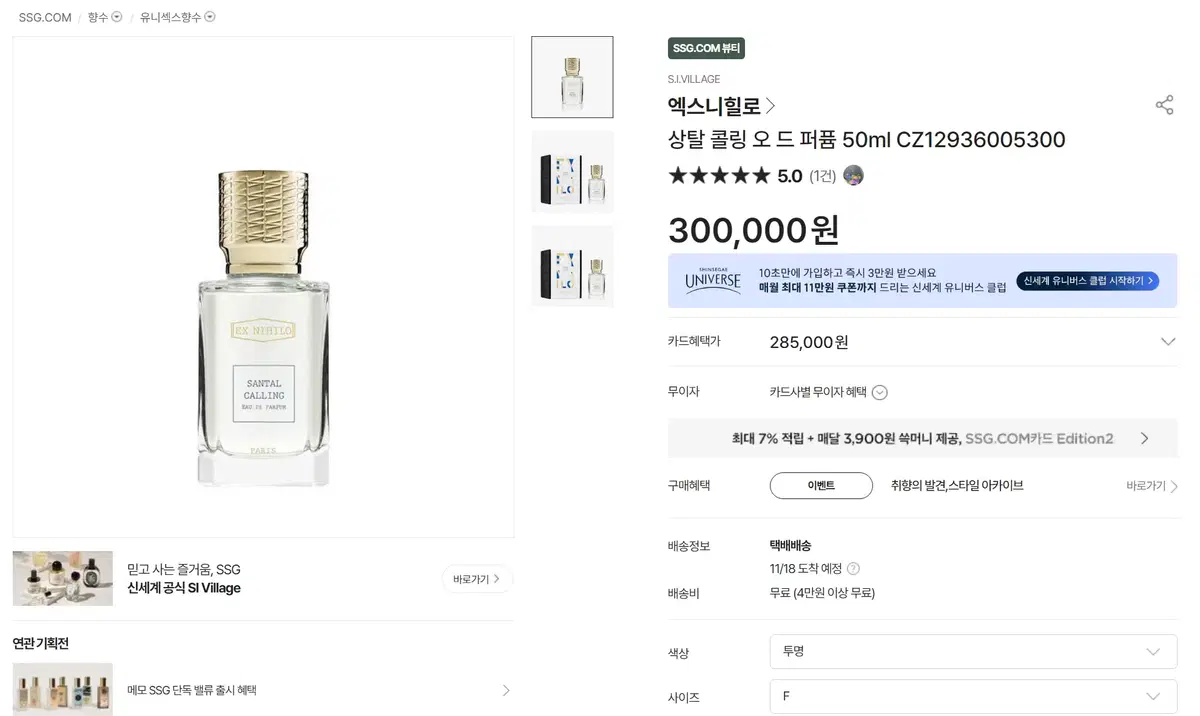Expand the 카드혜택가 price details chevron

(1167, 342)
